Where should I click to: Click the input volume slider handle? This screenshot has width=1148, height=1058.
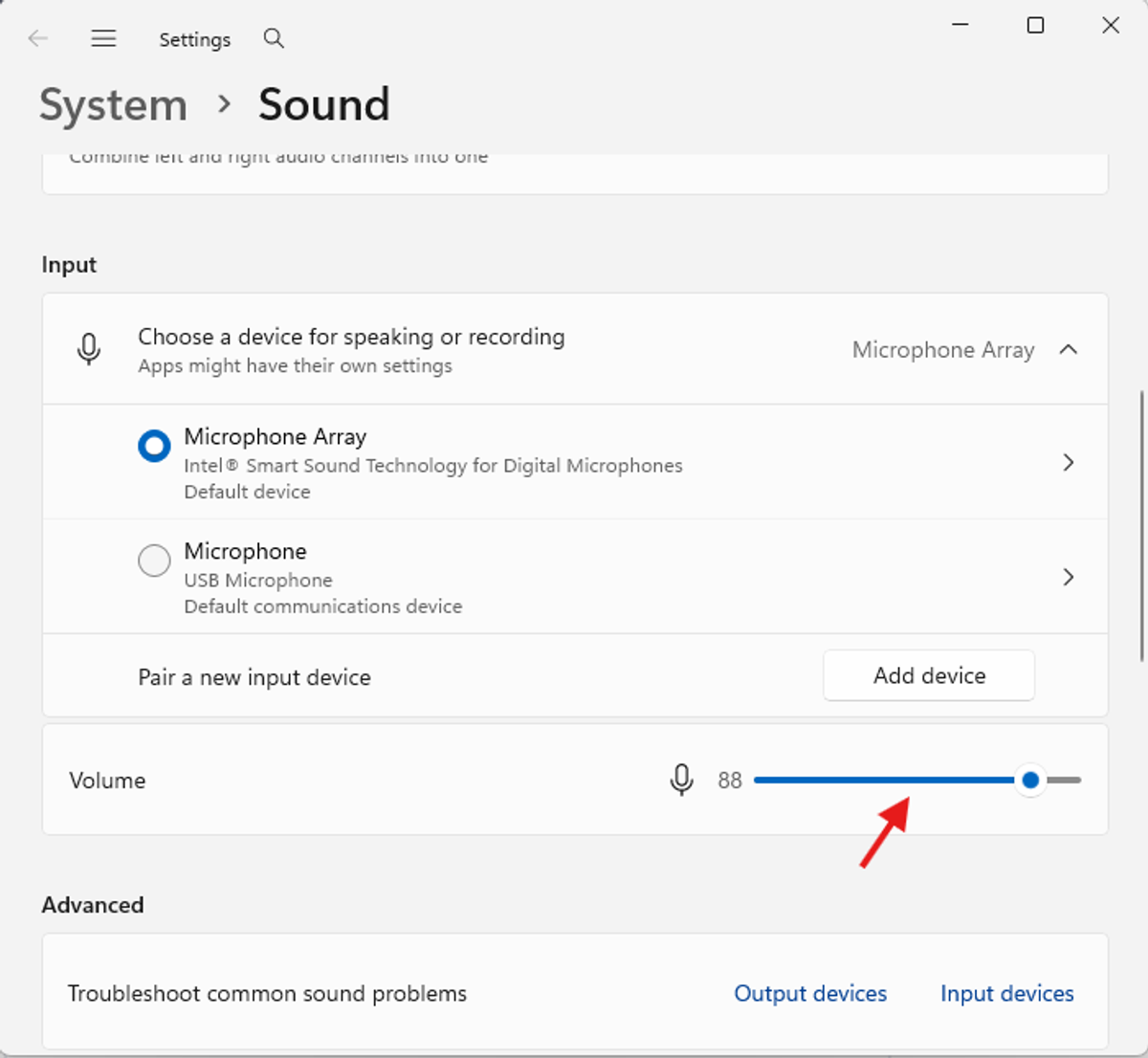tap(1030, 781)
